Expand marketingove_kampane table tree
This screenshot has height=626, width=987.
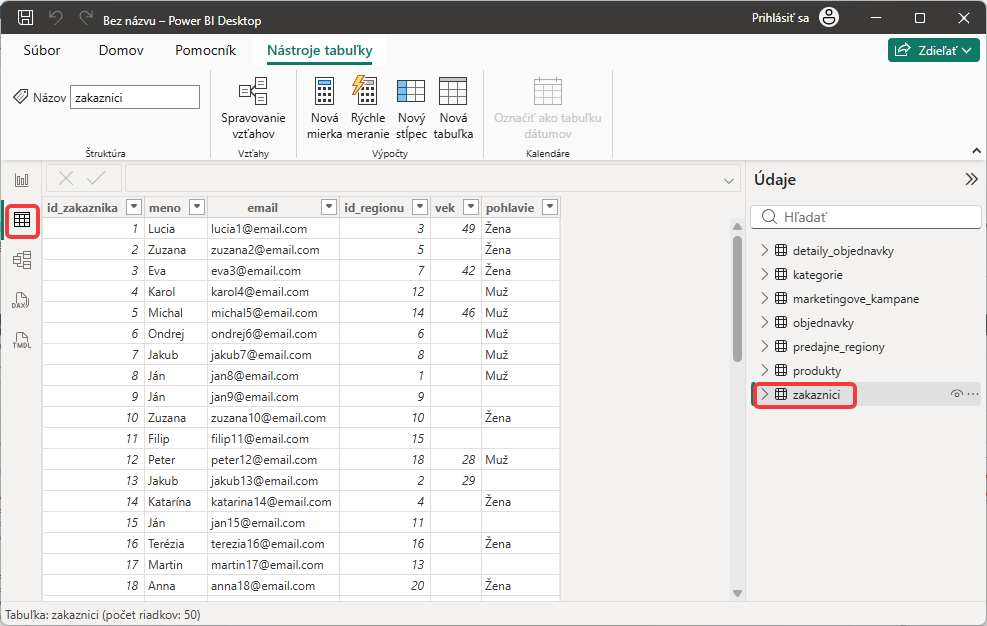click(x=764, y=298)
